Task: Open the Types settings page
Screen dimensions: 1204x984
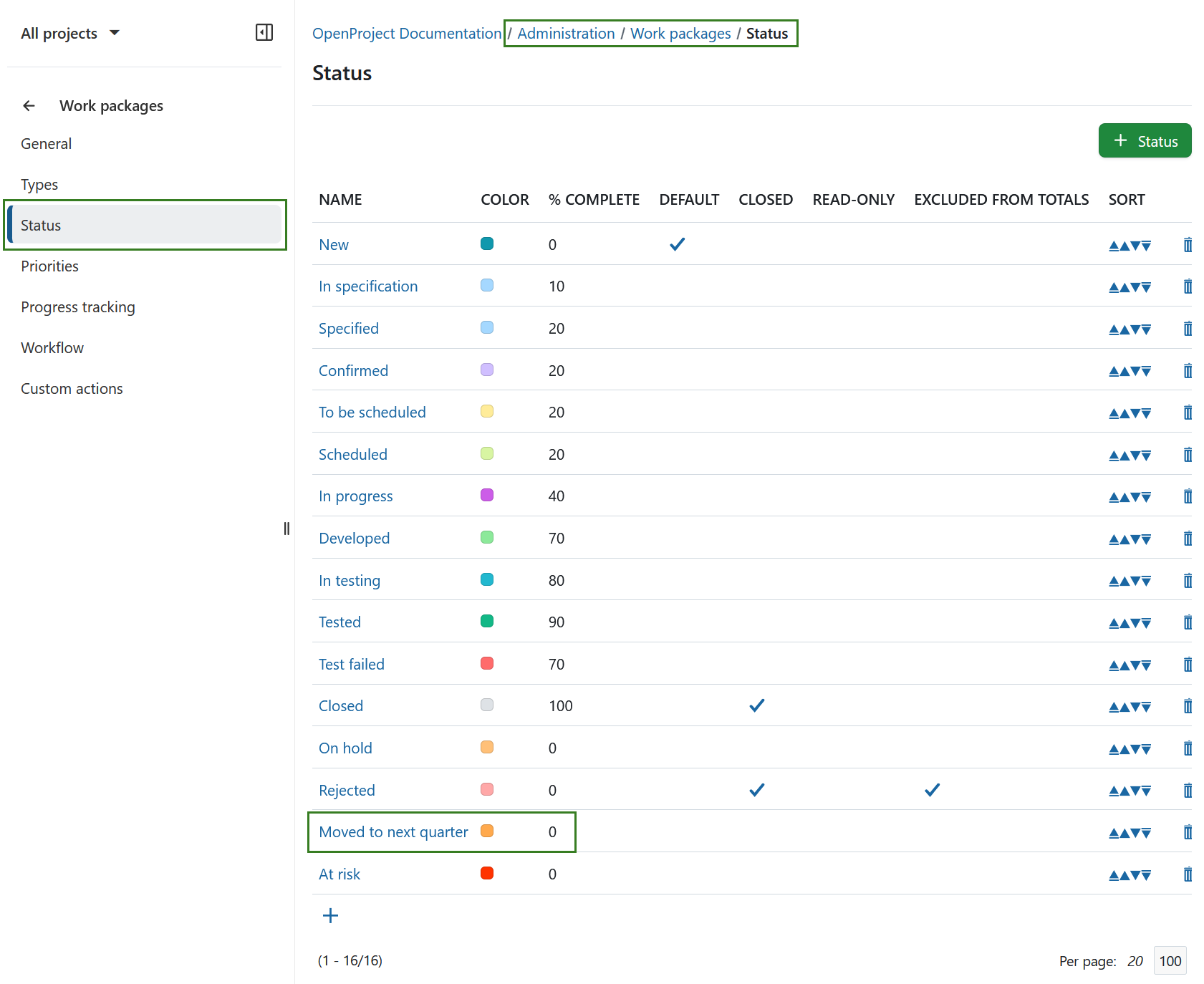Action: coord(39,184)
